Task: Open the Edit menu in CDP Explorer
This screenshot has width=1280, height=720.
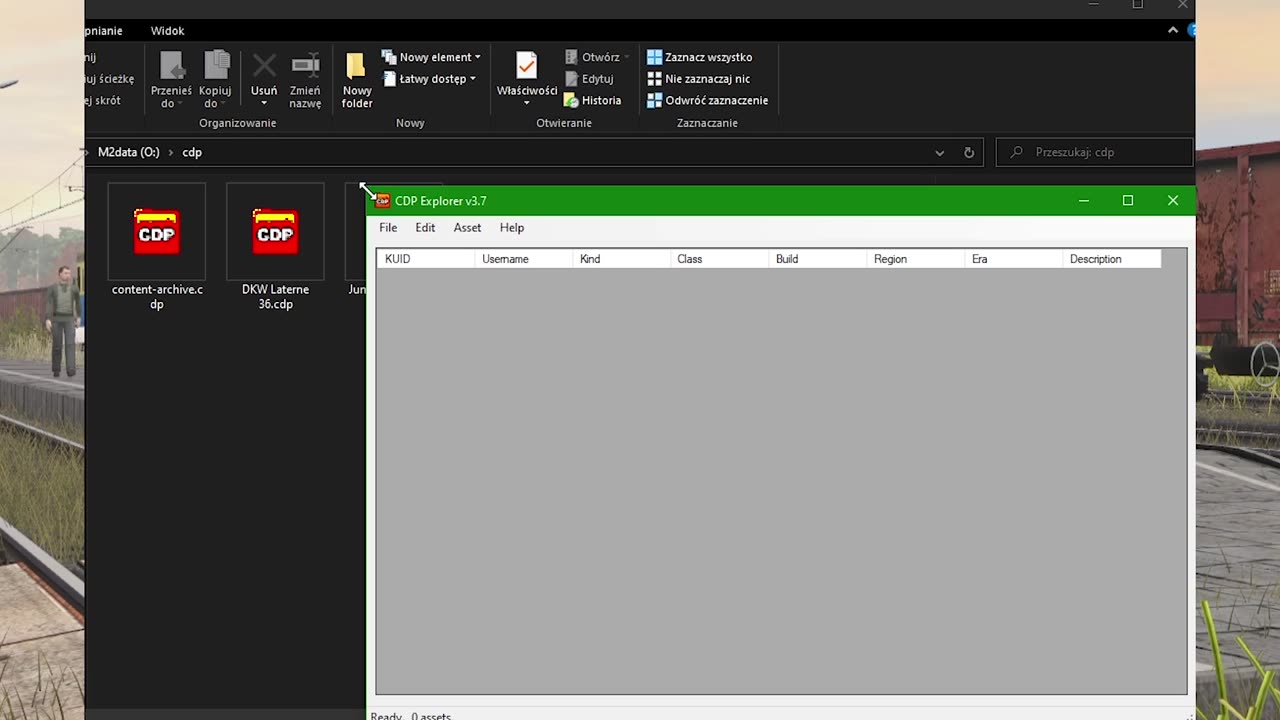Action: pos(425,228)
